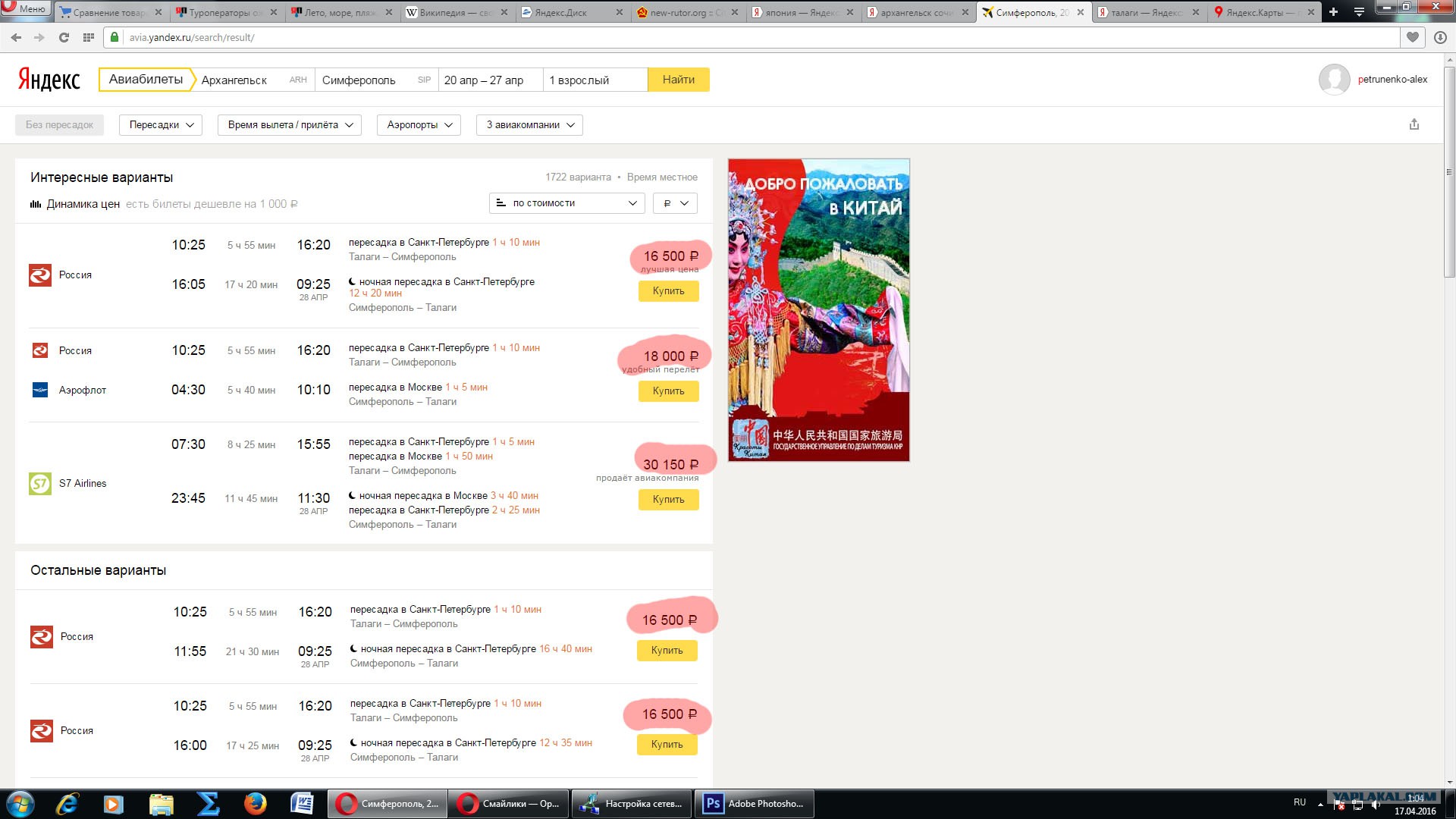Buy the flight returning at 16:00
The width and height of the screenshot is (1456, 819).
tap(667, 744)
